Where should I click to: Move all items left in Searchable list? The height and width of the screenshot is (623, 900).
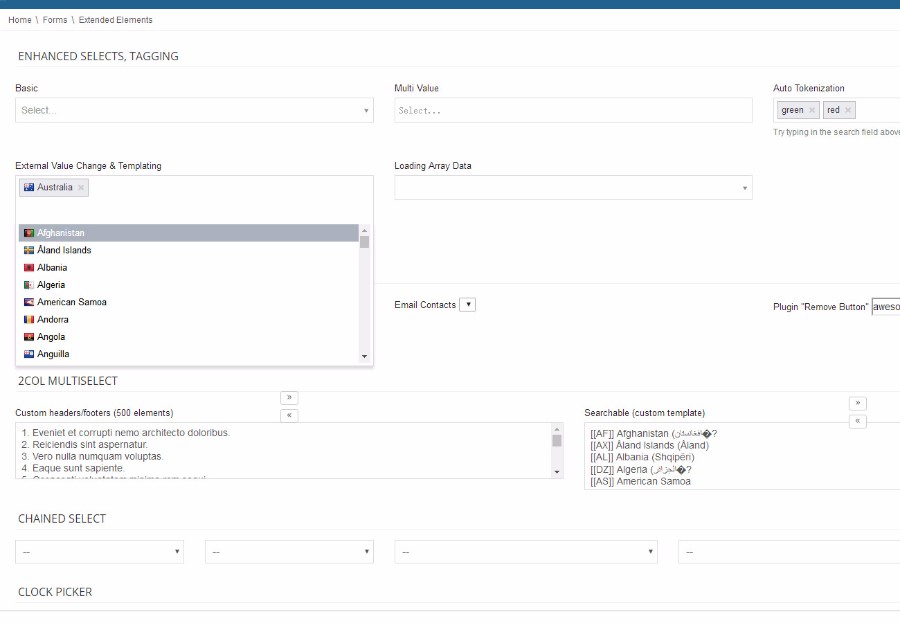(x=858, y=421)
